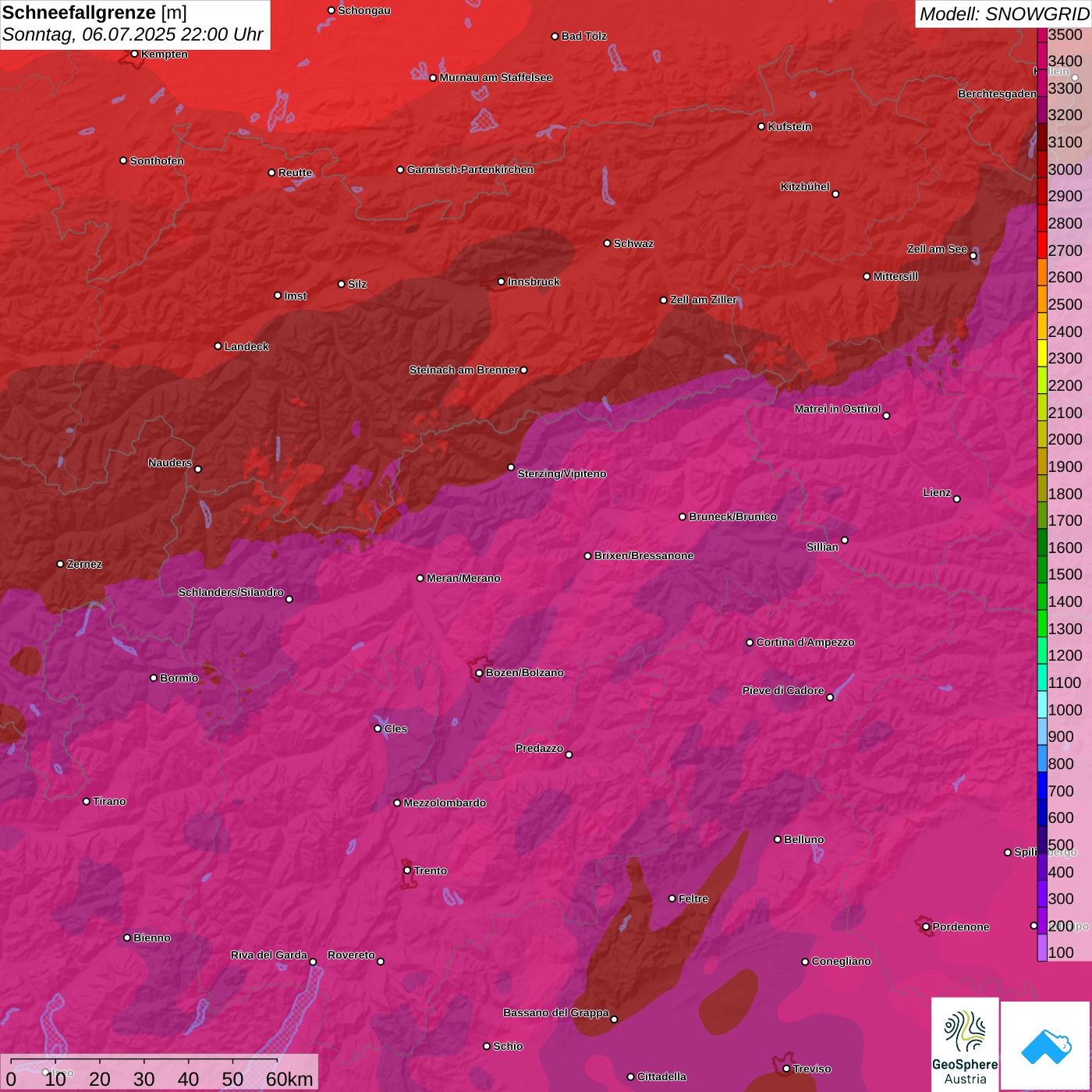Click the Imst label

[295, 296]
